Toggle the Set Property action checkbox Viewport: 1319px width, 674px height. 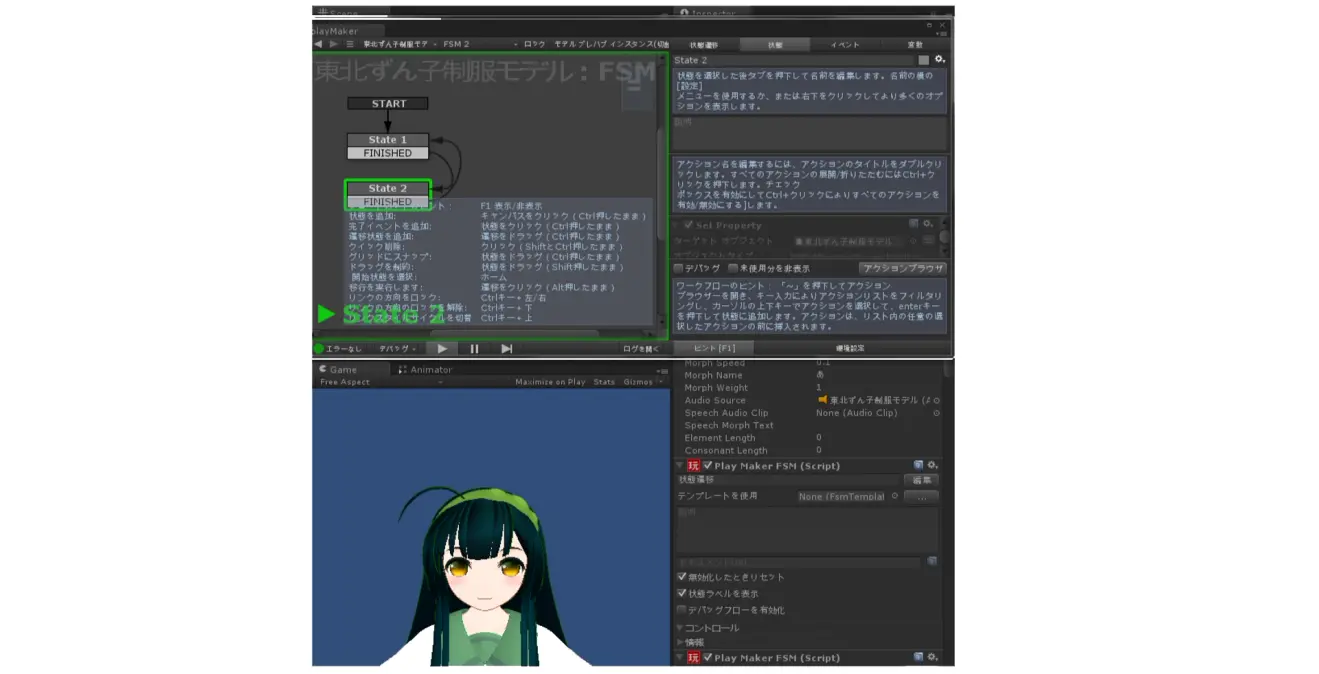(x=688, y=225)
